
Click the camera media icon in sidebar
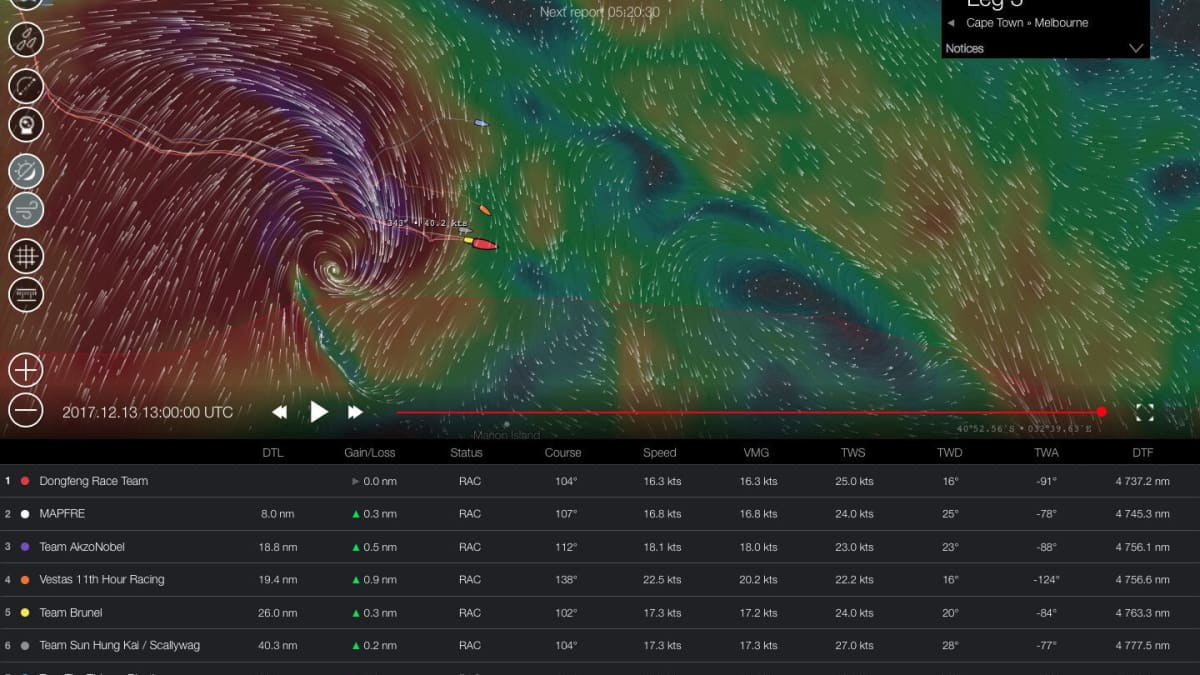[25, 125]
